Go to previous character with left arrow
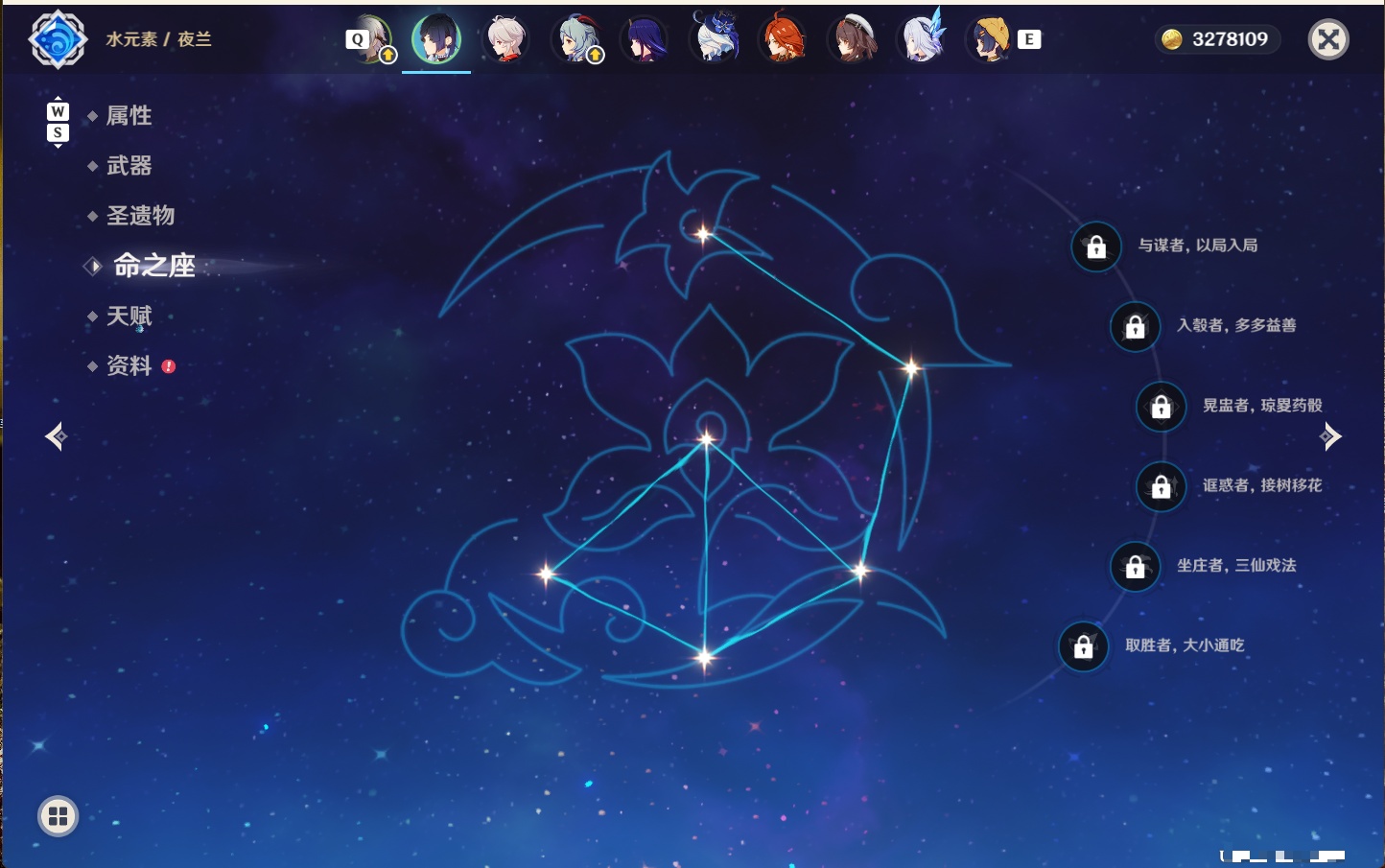The image size is (1385, 868). 56,436
